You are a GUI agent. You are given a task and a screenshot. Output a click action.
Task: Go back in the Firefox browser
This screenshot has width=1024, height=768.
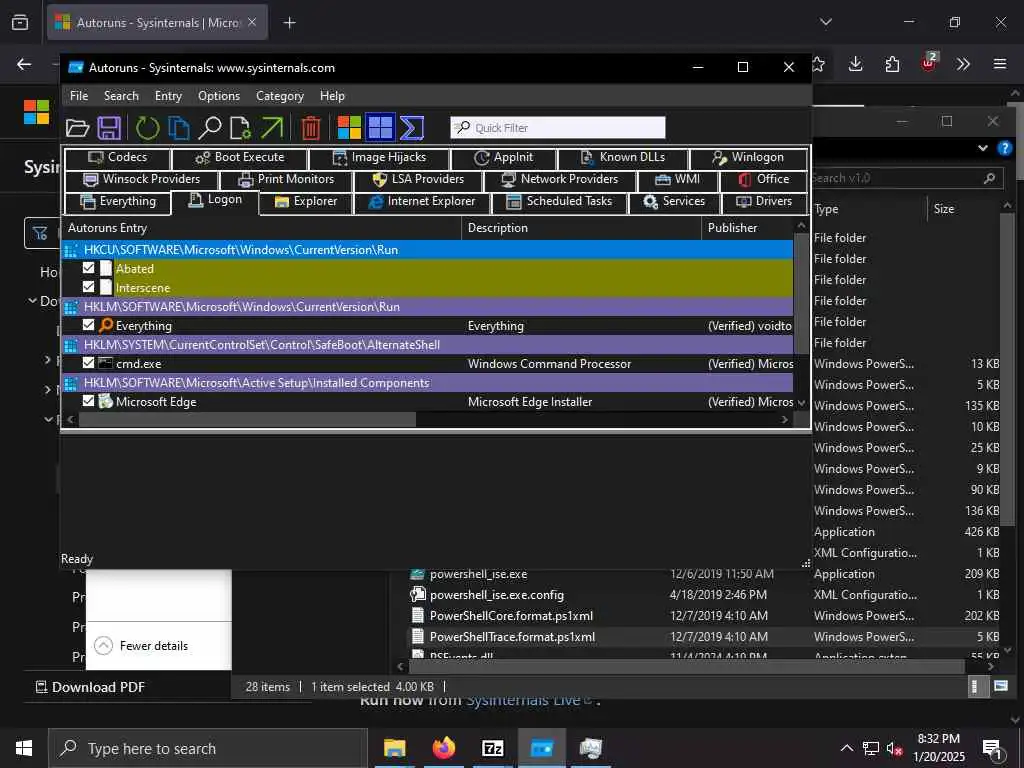(24, 64)
